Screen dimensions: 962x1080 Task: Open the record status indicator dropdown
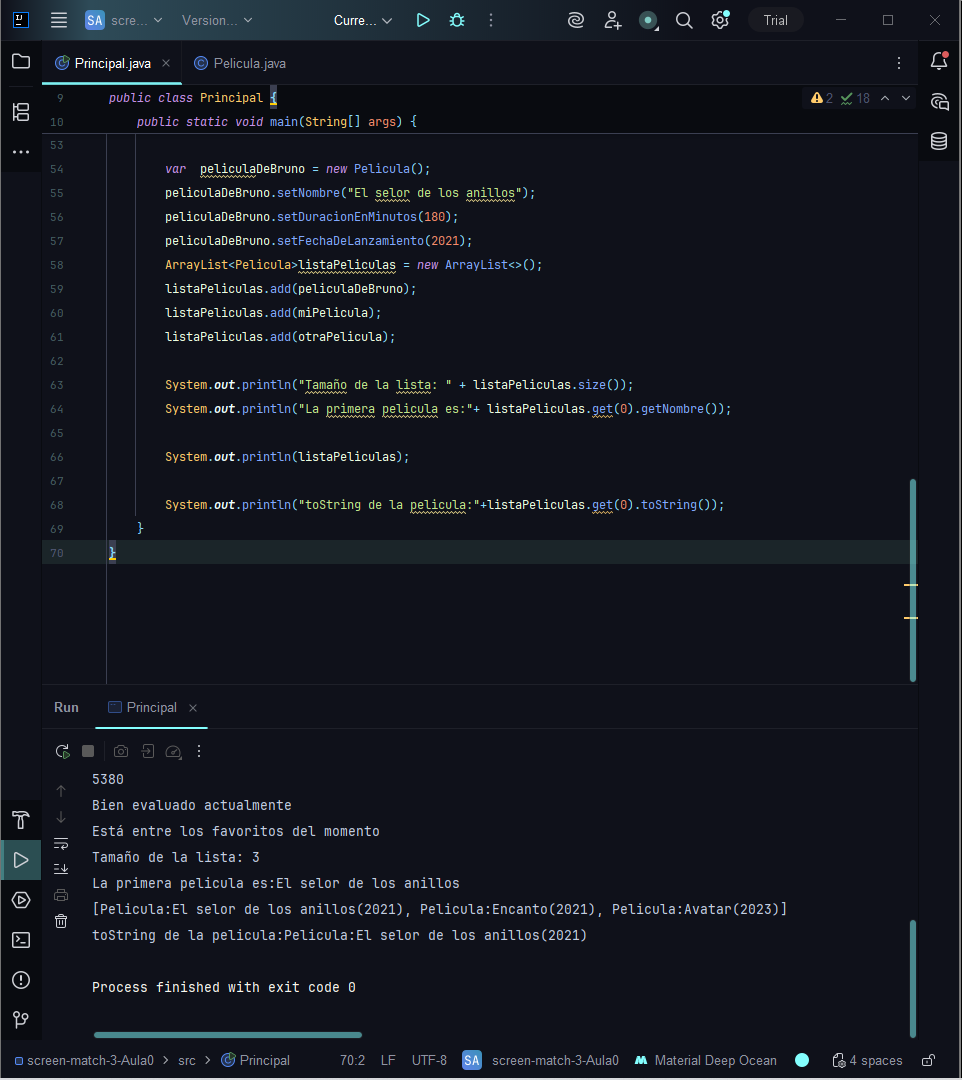tap(648, 21)
